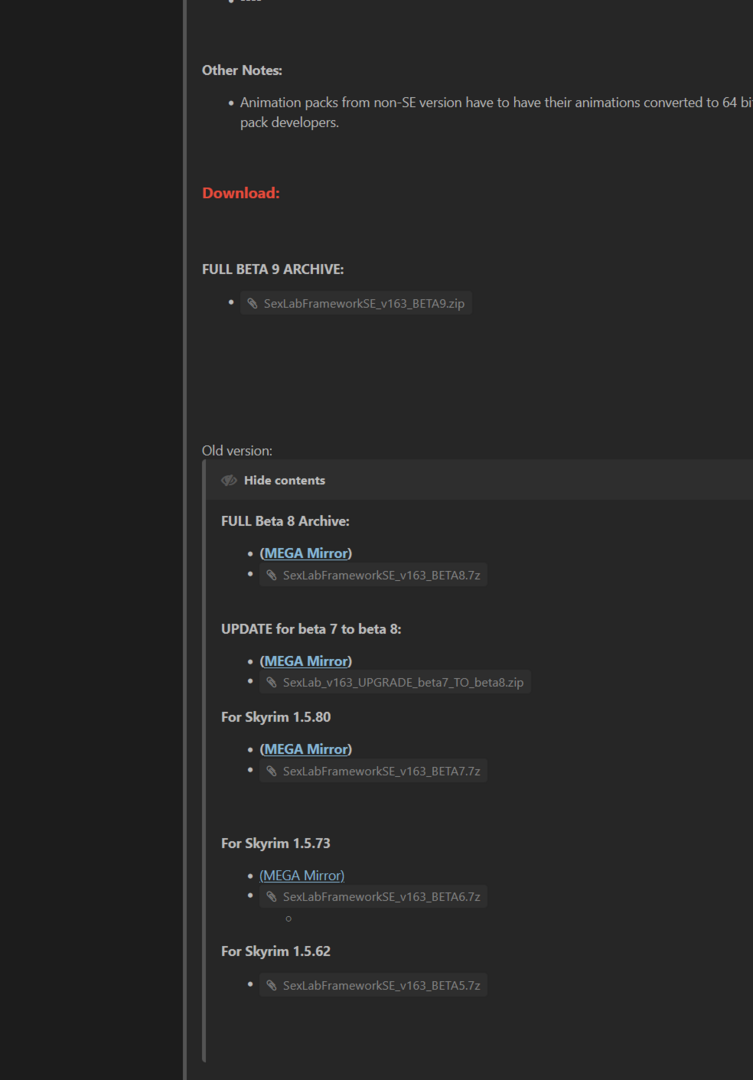The height and width of the screenshot is (1080, 753).
Task: Click the crossed-eye icon next to Hide contents
Action: (x=229, y=480)
